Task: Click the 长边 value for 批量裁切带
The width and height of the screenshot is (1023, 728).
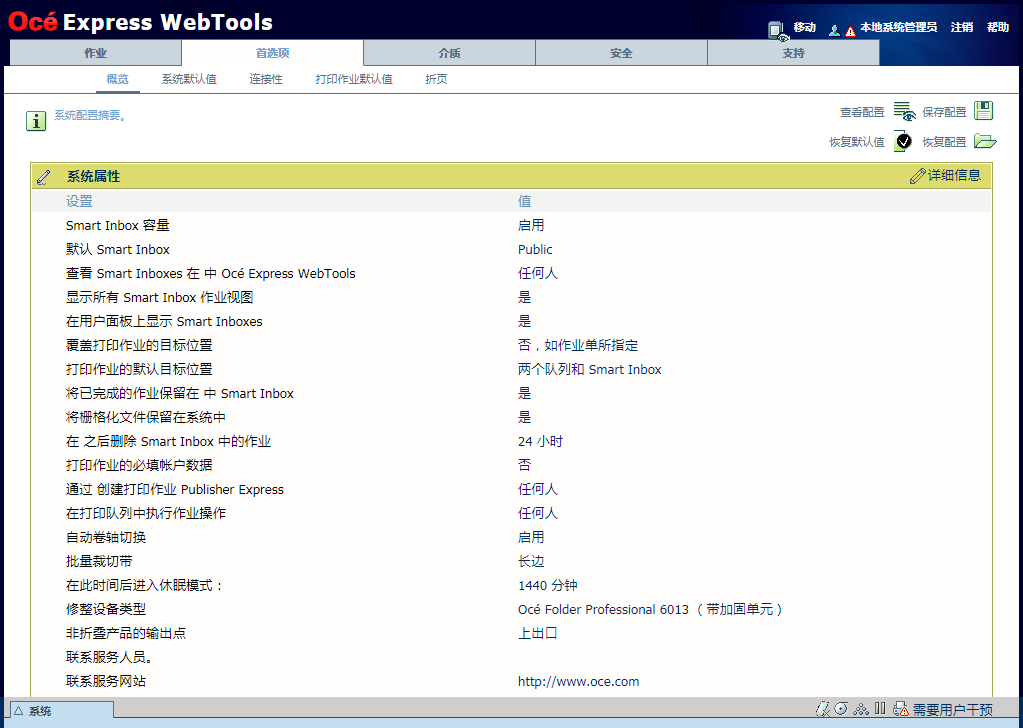Action: 531,561
